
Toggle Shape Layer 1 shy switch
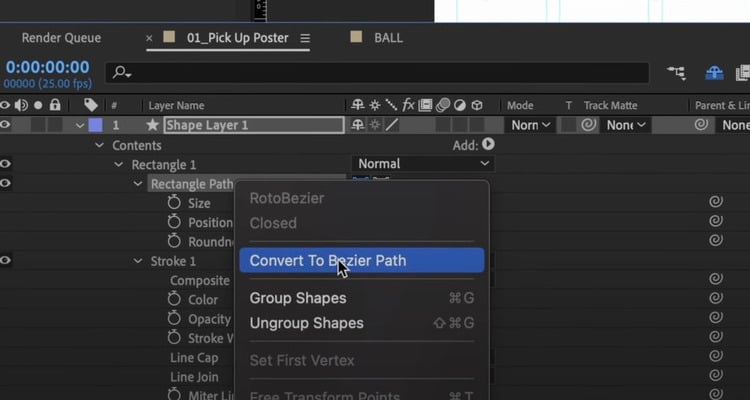point(358,125)
